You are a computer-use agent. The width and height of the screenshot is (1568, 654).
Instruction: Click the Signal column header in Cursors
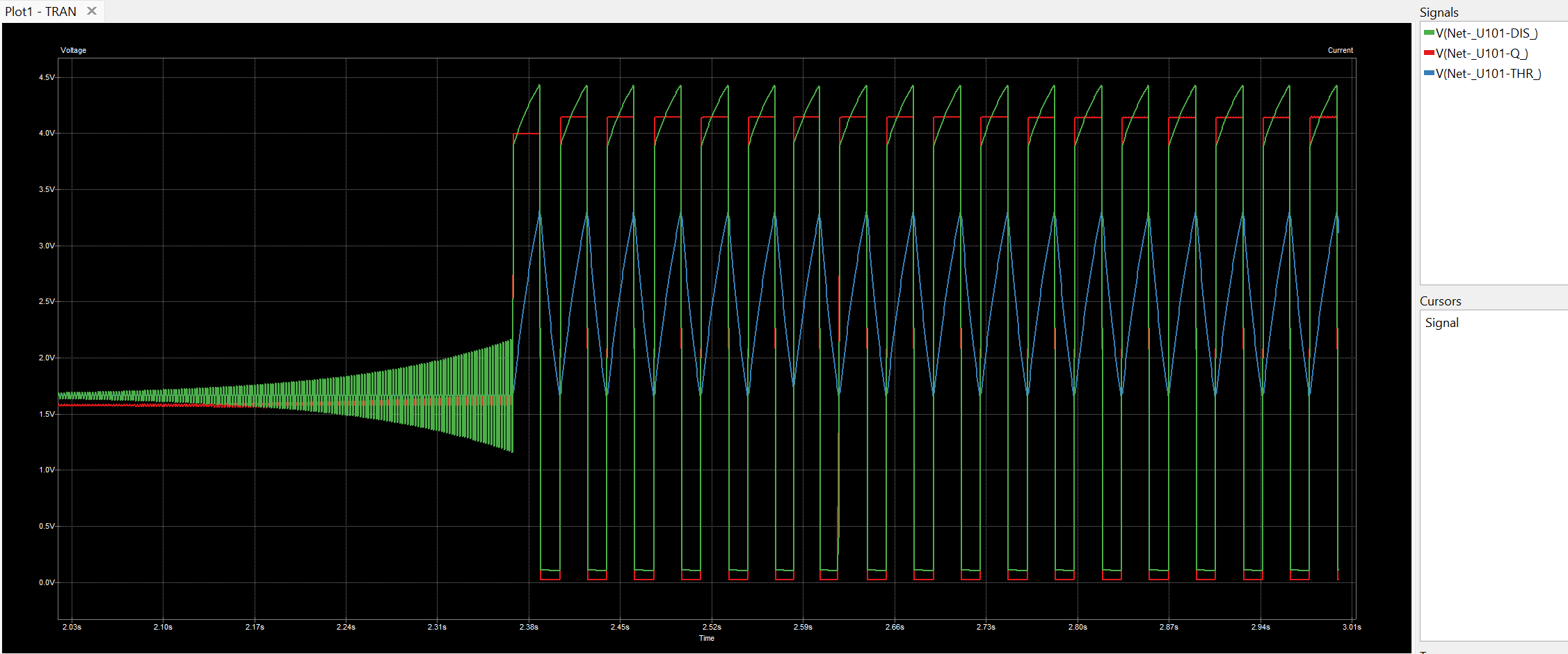coord(1441,323)
